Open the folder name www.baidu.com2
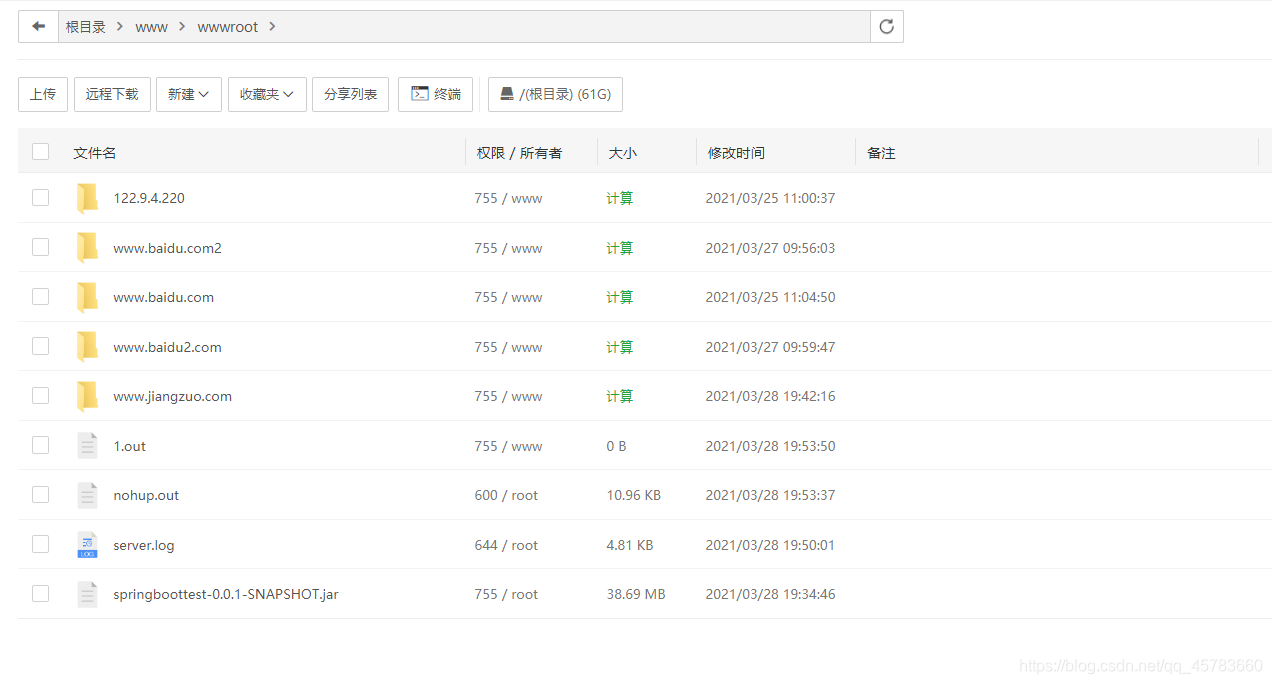The image size is (1272, 684). tap(167, 248)
